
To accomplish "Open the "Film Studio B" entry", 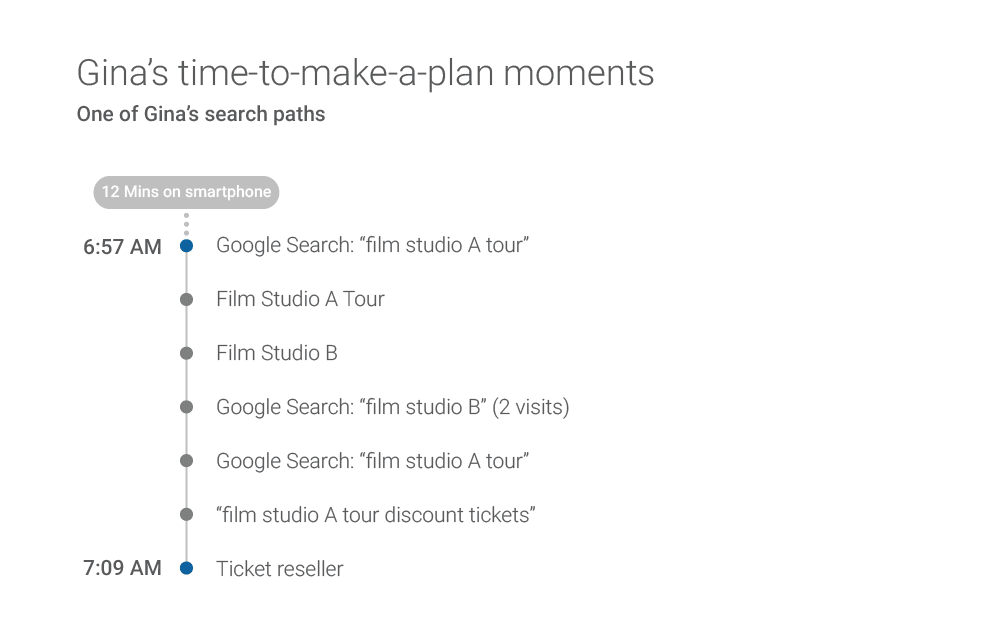I will click(x=277, y=353).
